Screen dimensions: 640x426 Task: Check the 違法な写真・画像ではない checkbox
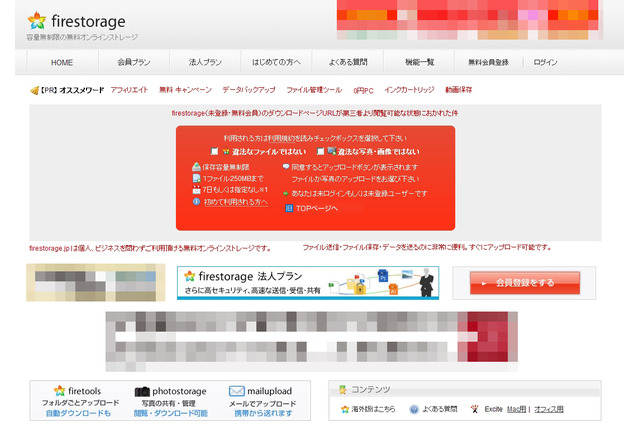point(320,151)
